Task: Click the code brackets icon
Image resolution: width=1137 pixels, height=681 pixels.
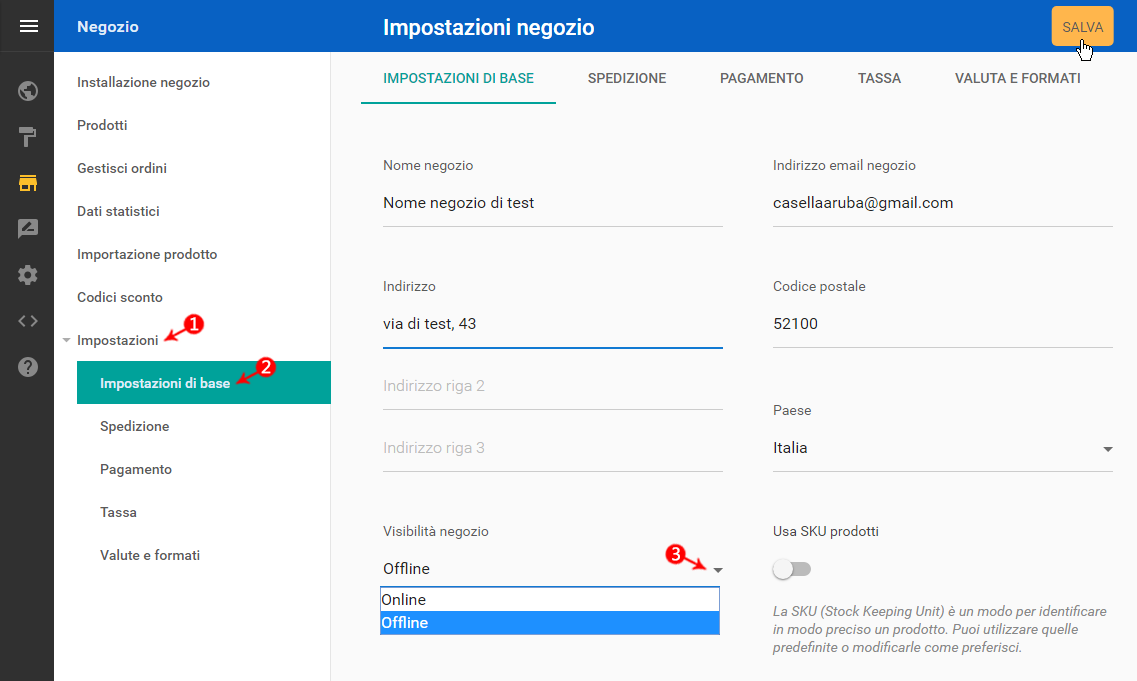Action: pos(28,321)
